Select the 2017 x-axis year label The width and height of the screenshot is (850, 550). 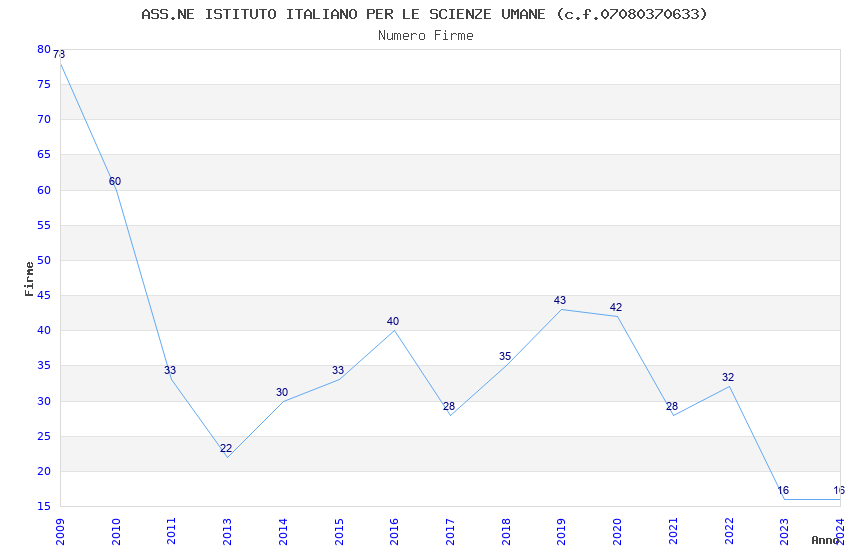pos(450,532)
